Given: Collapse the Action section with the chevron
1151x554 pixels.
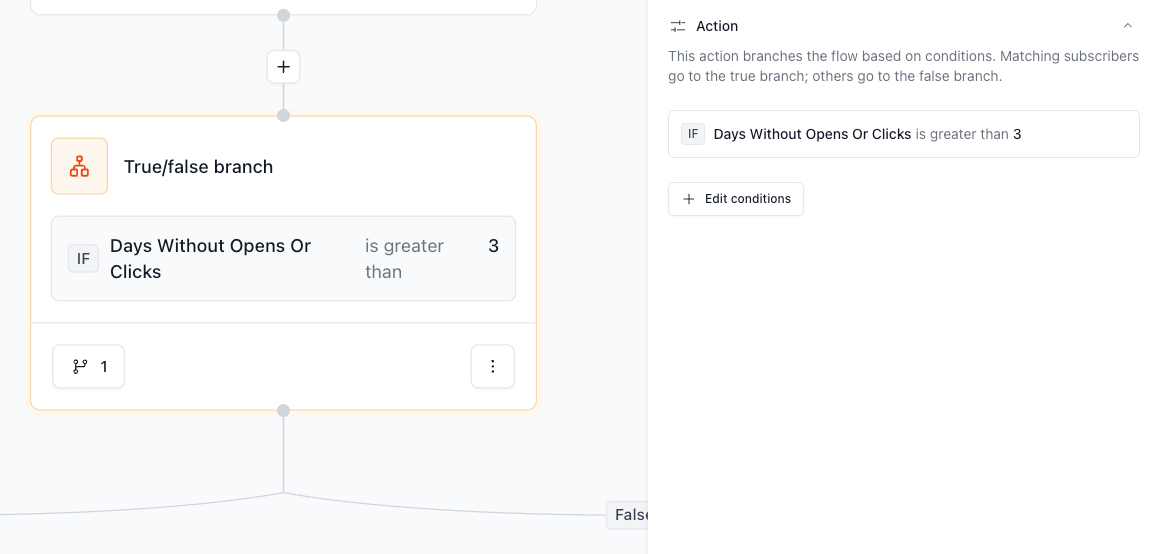Looking at the screenshot, I should point(1127,26).
